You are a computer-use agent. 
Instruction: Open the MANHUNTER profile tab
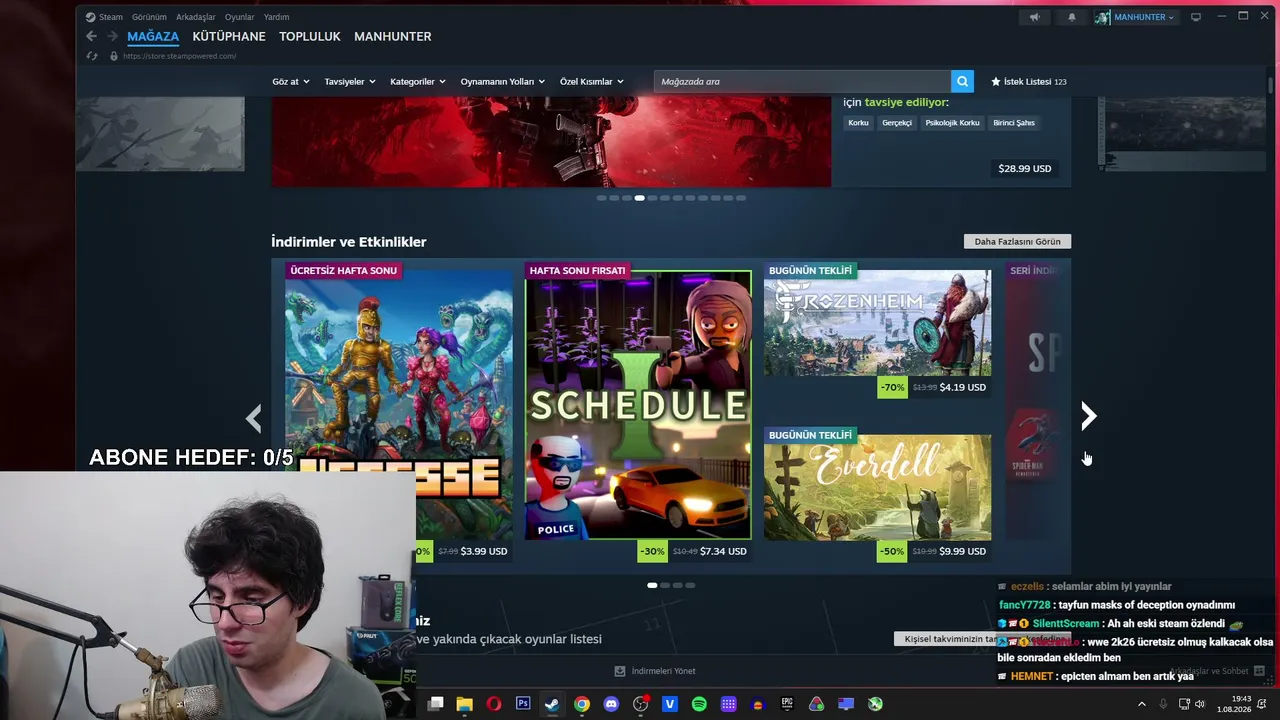tap(393, 36)
